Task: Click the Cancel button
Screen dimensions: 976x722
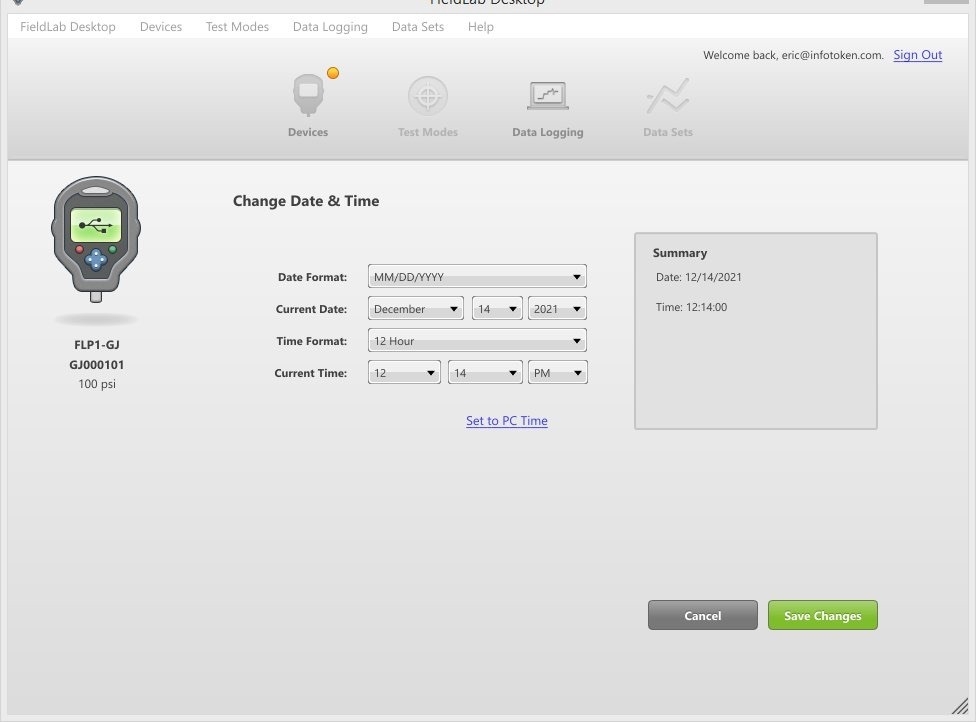Action: pos(703,615)
